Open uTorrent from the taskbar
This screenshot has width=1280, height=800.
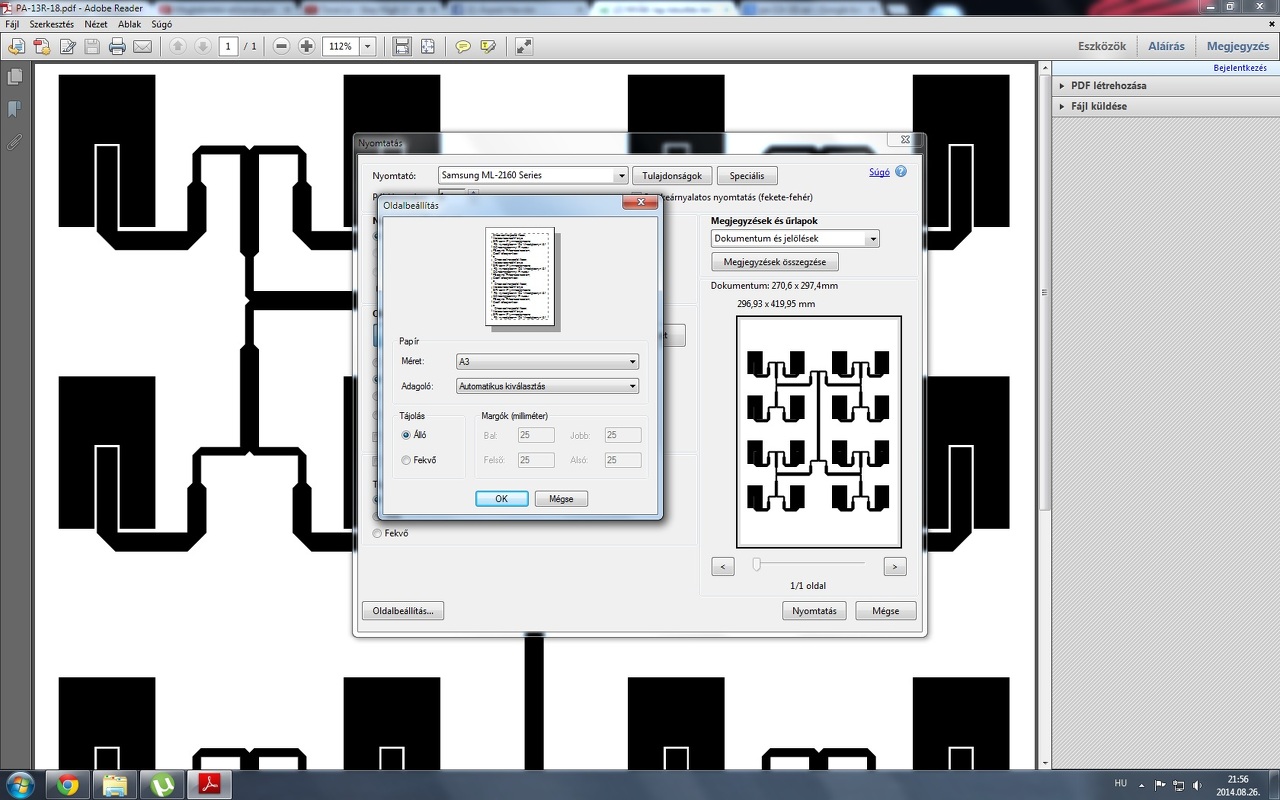tap(162, 784)
